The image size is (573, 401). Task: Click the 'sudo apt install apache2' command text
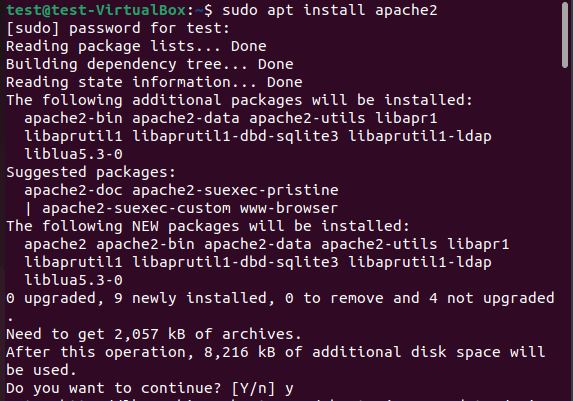pos(330,10)
